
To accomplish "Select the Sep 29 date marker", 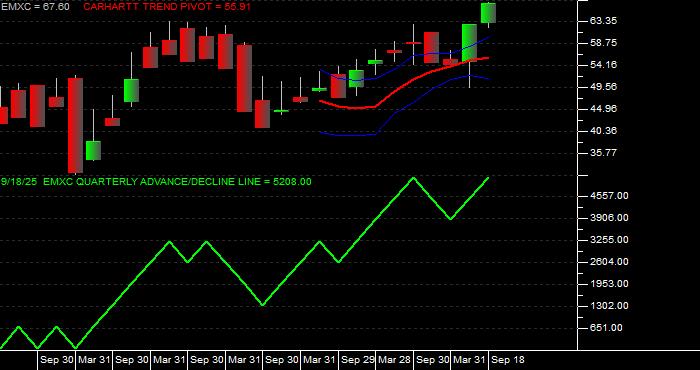I will 357,360.
